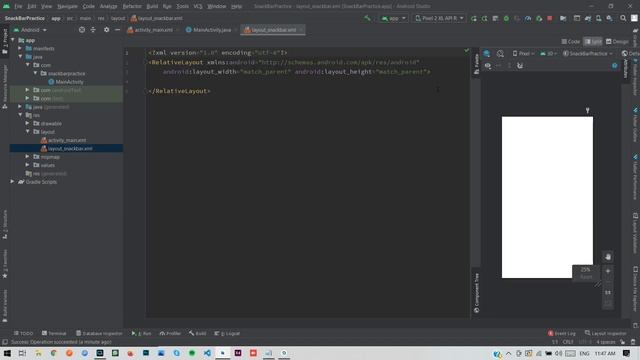Click the Pan hand icon in preview
640x360 pixels.
click(608, 257)
